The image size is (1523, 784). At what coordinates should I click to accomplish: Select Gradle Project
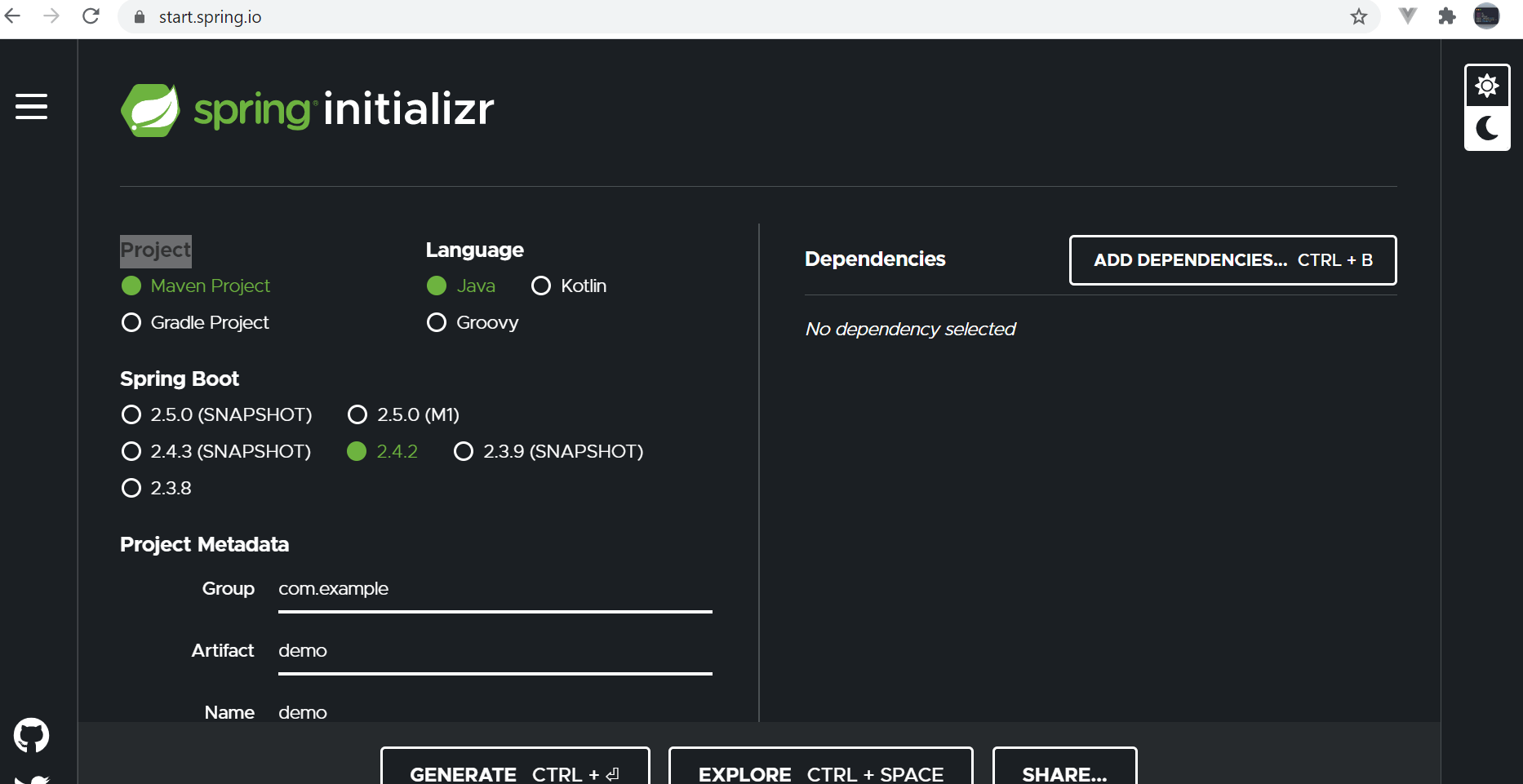pyautogui.click(x=195, y=322)
